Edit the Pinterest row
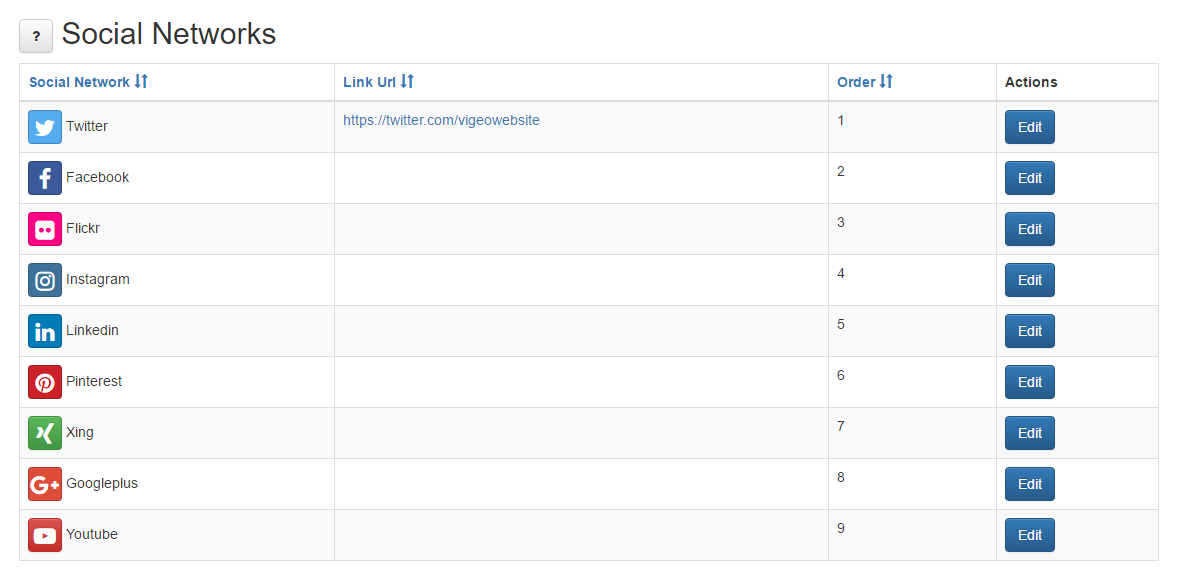The image size is (1183, 582). pos(1030,382)
